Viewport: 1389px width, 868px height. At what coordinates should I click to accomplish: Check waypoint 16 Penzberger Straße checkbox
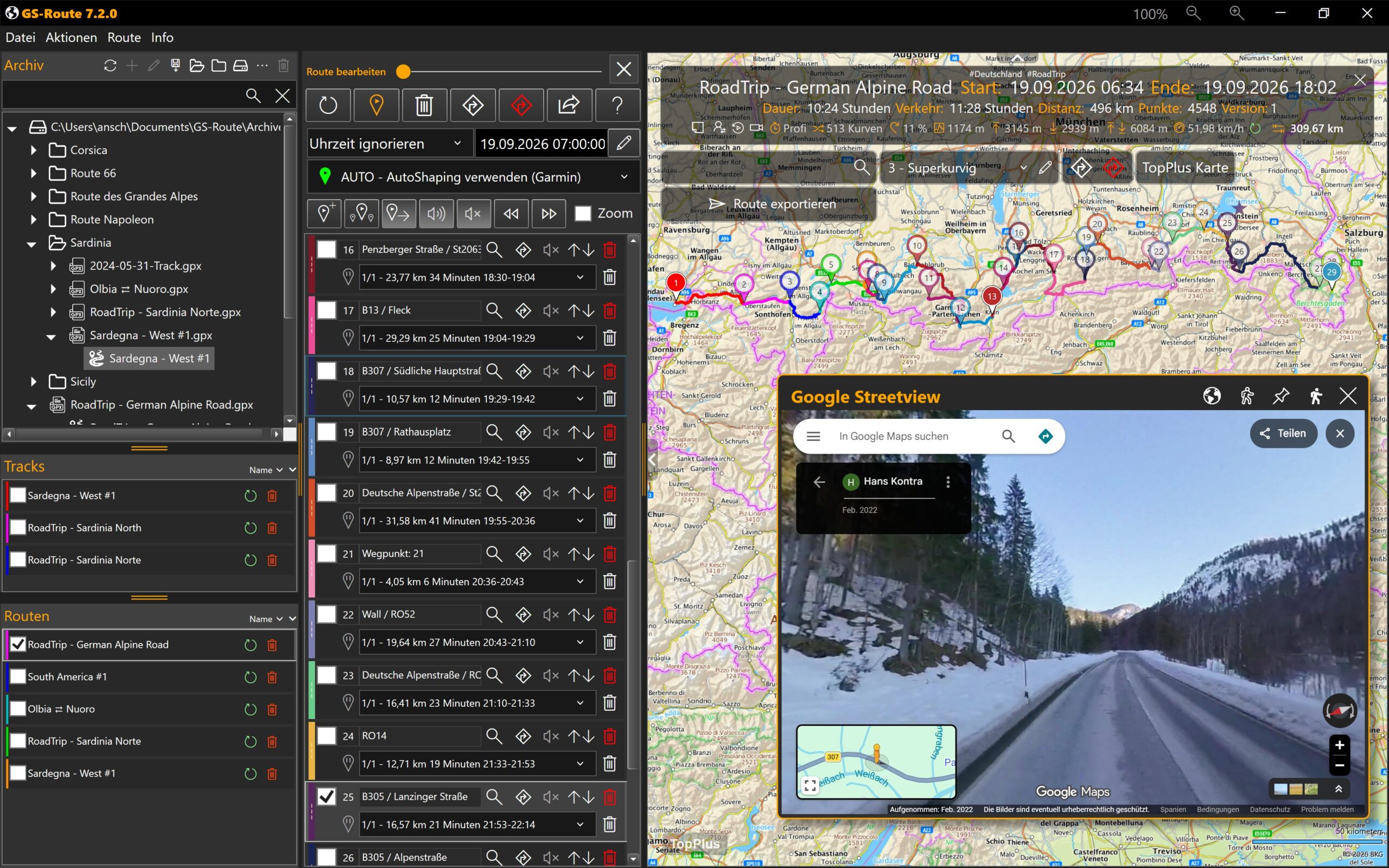327,250
